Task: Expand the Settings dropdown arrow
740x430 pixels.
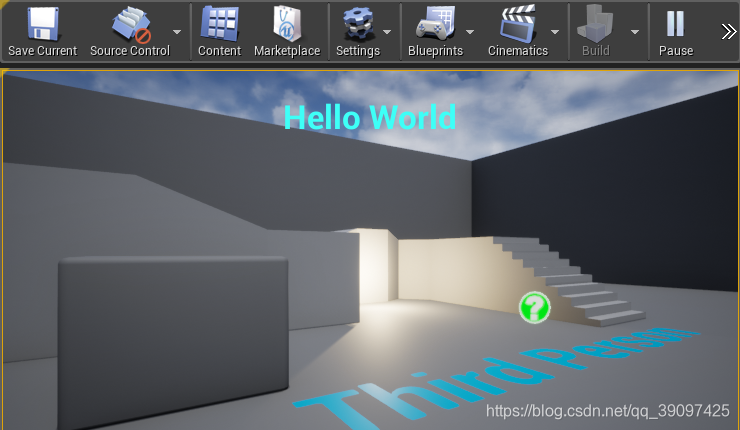Action: 387,32
